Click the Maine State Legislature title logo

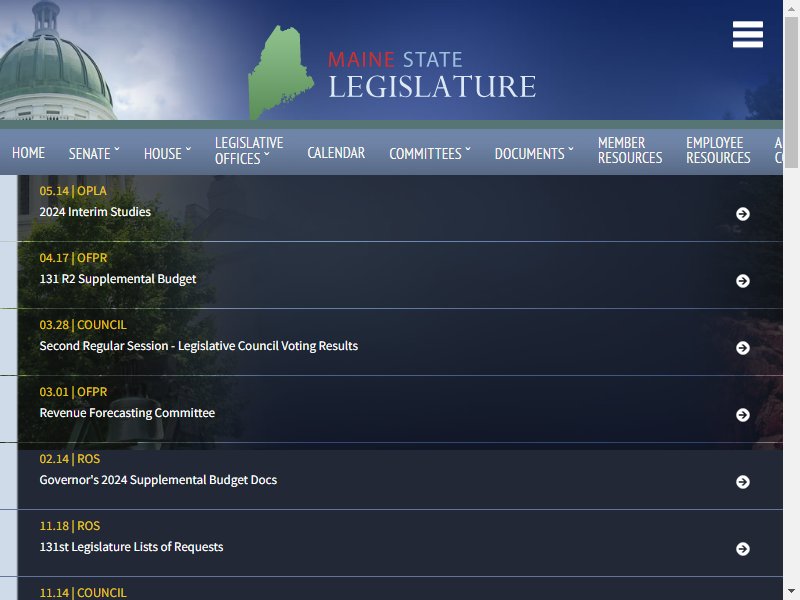coord(432,74)
